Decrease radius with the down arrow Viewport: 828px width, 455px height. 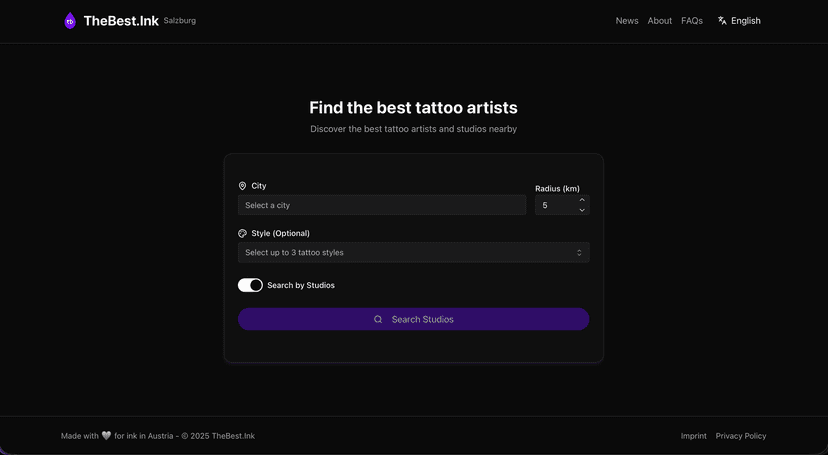pyautogui.click(x=582, y=210)
